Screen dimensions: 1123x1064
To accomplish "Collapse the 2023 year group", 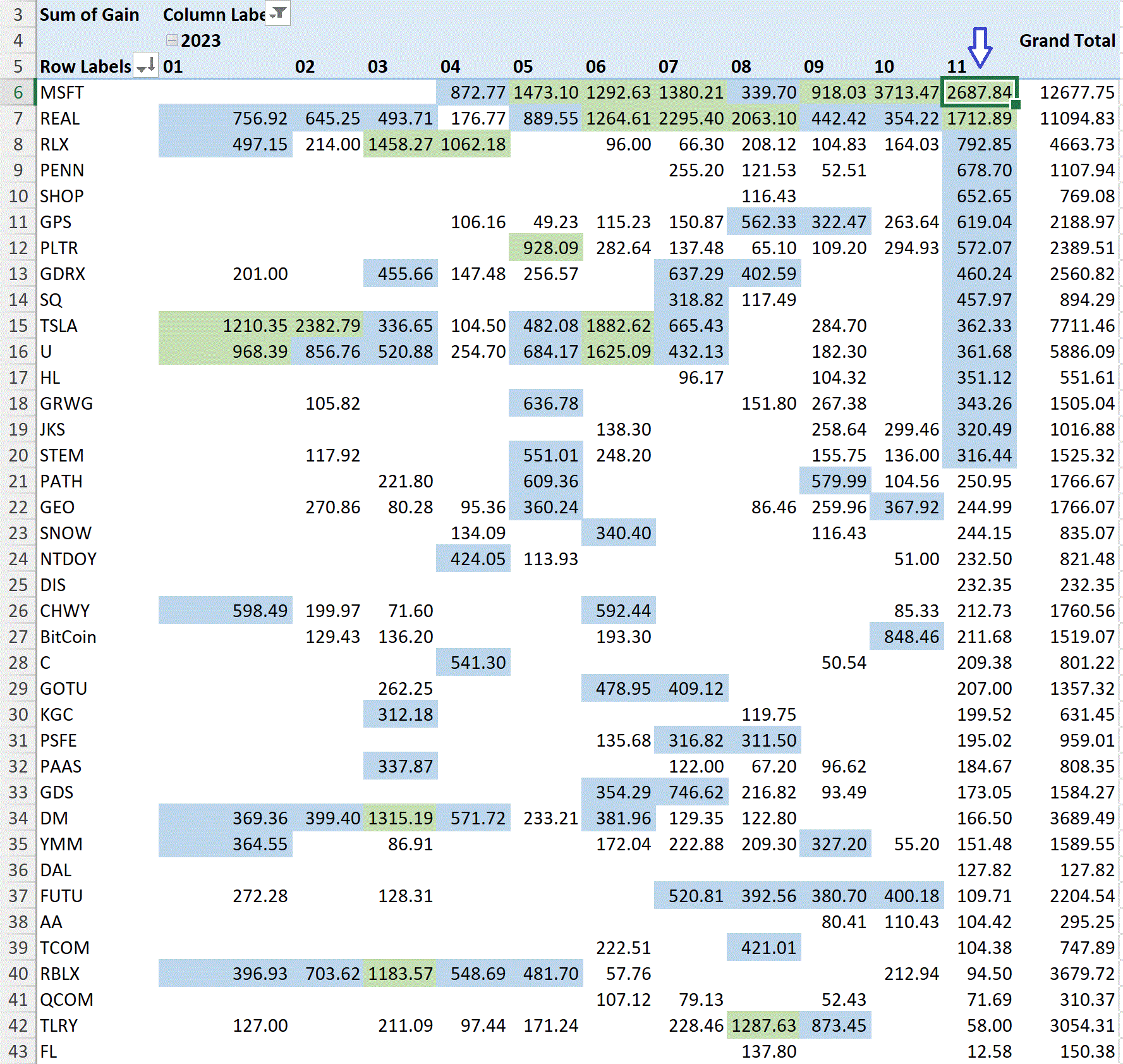I will [171, 40].
